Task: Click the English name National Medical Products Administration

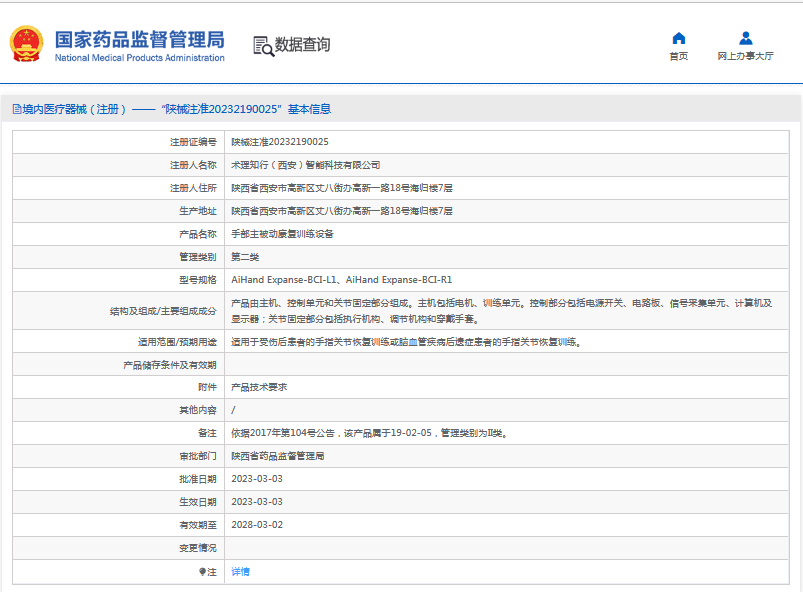Action: (x=140, y=58)
